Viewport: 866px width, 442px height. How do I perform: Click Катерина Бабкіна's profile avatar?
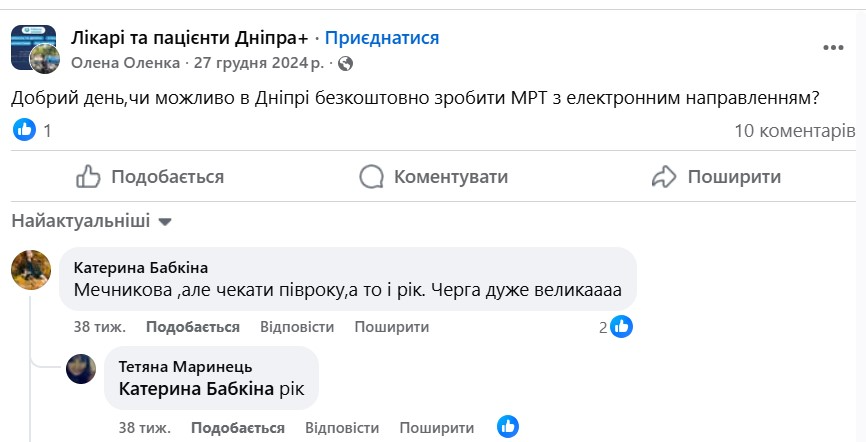[31, 269]
